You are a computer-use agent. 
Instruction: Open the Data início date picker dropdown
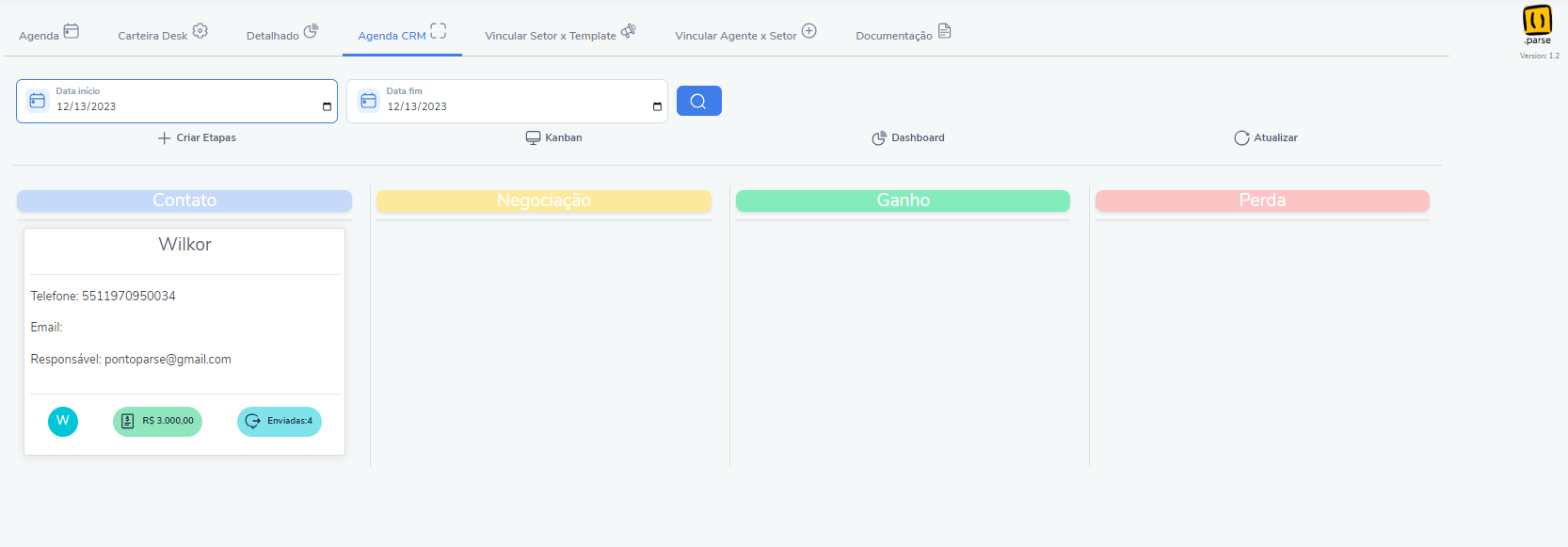point(327,106)
